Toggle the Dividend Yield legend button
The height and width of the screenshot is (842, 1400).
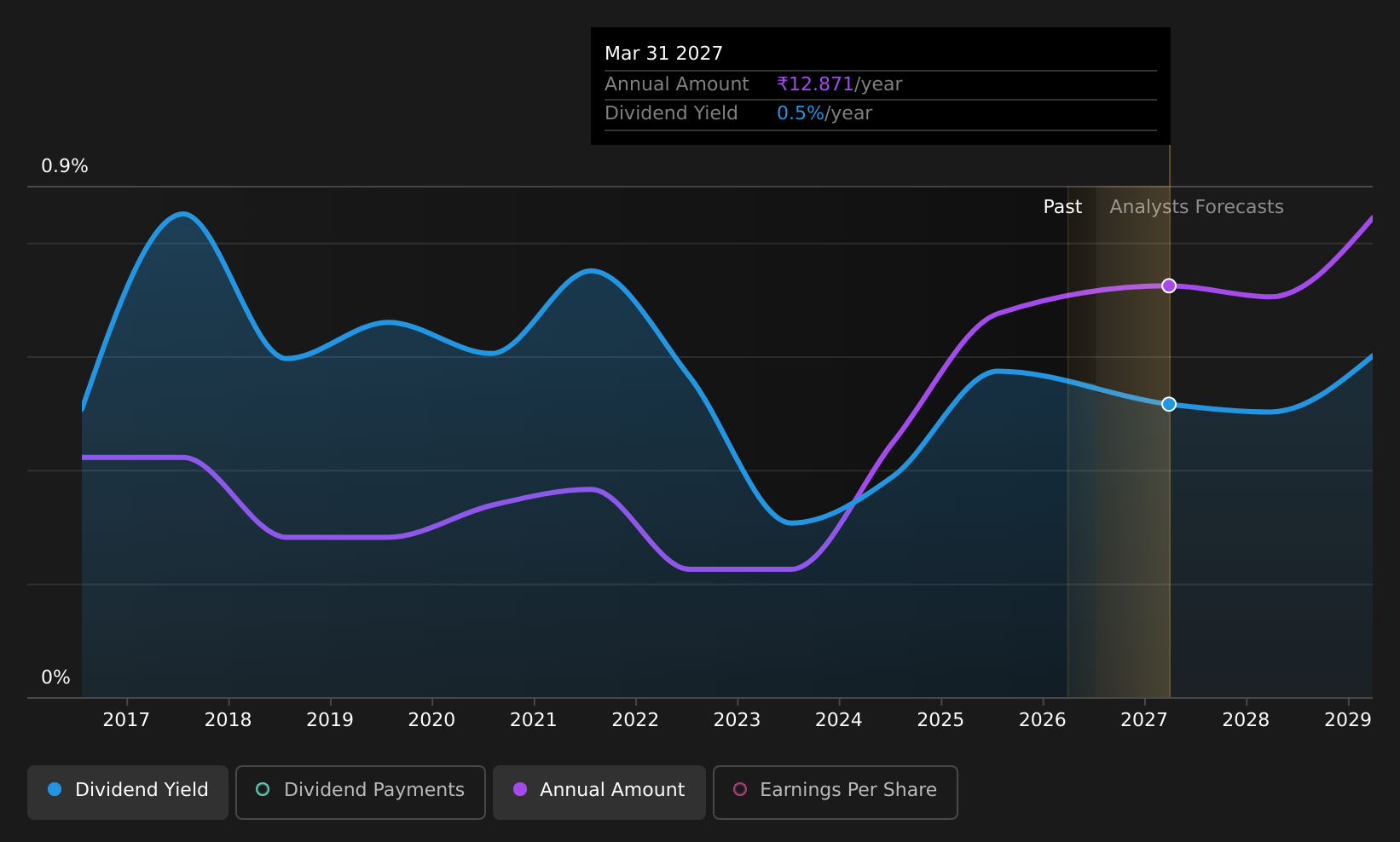pos(128,792)
